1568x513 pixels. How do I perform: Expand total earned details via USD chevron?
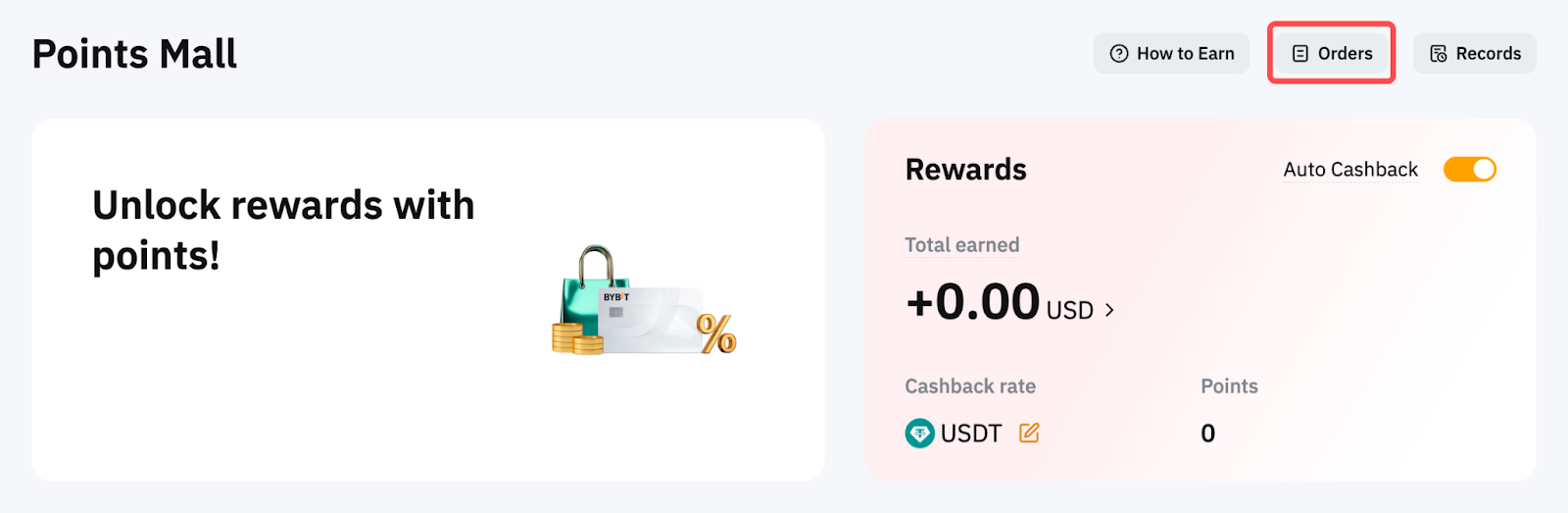pos(1109,310)
